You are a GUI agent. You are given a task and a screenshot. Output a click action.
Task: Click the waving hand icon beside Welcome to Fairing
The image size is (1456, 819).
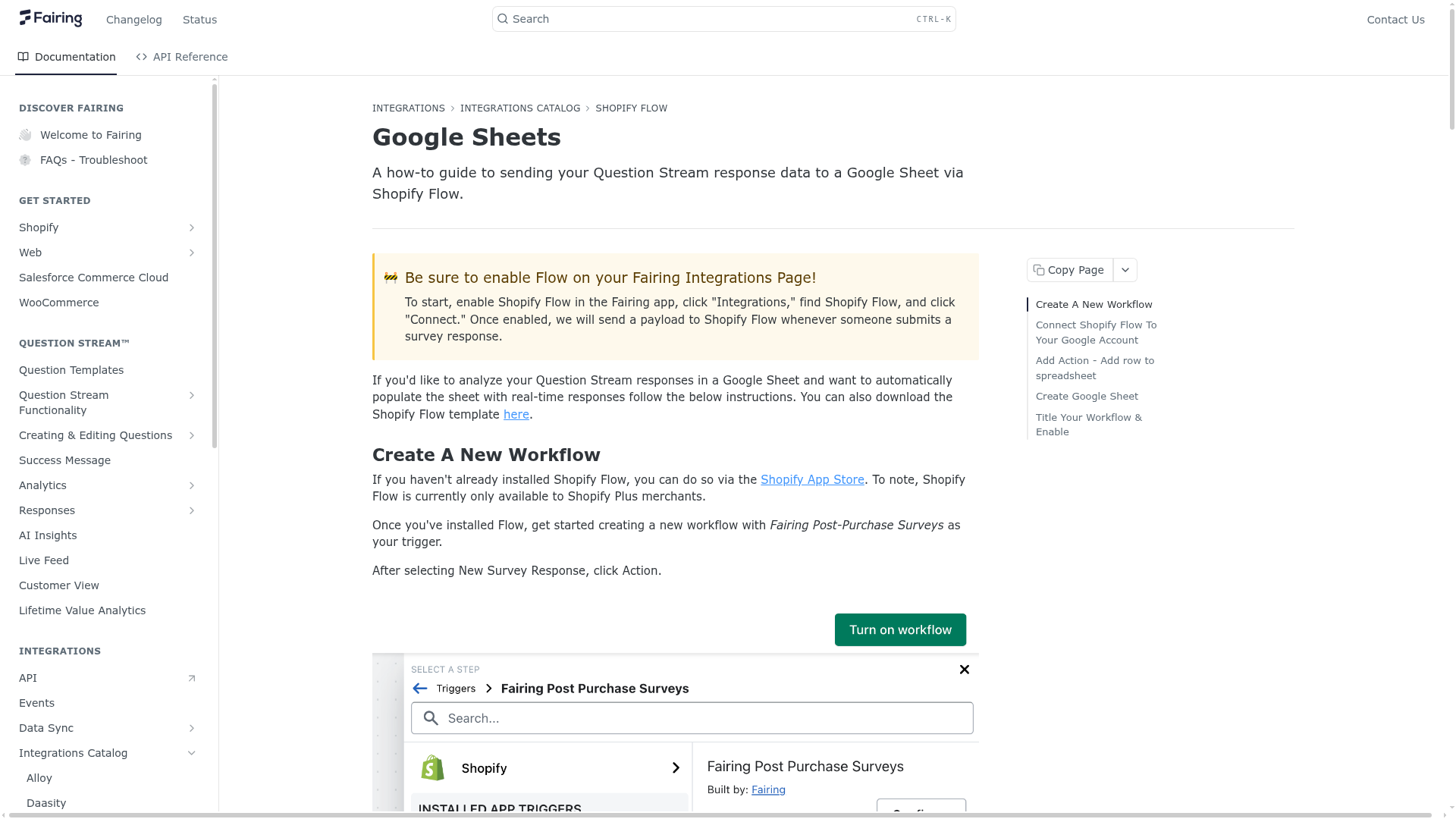[25, 135]
